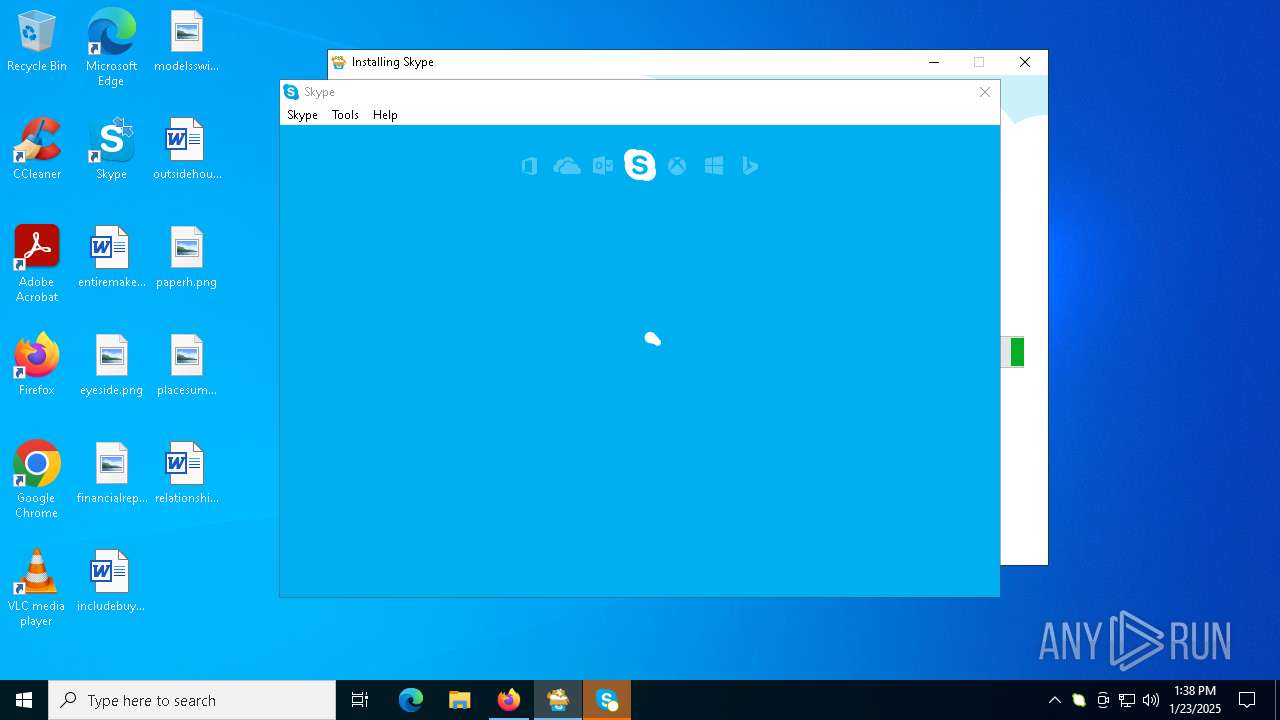
Task: Open Edge from the taskbar
Action: (x=411, y=700)
